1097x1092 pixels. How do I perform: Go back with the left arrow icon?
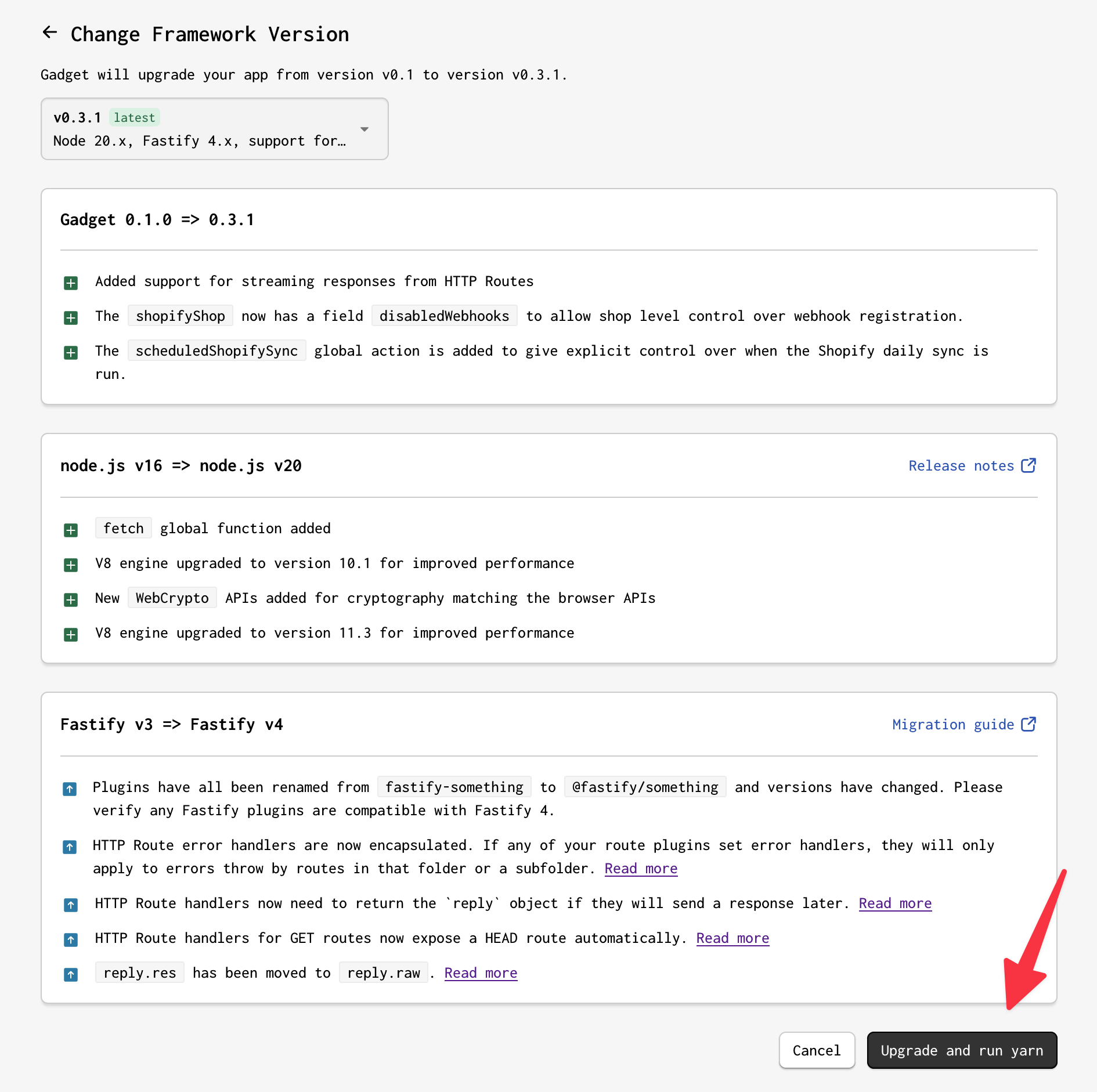click(50, 32)
